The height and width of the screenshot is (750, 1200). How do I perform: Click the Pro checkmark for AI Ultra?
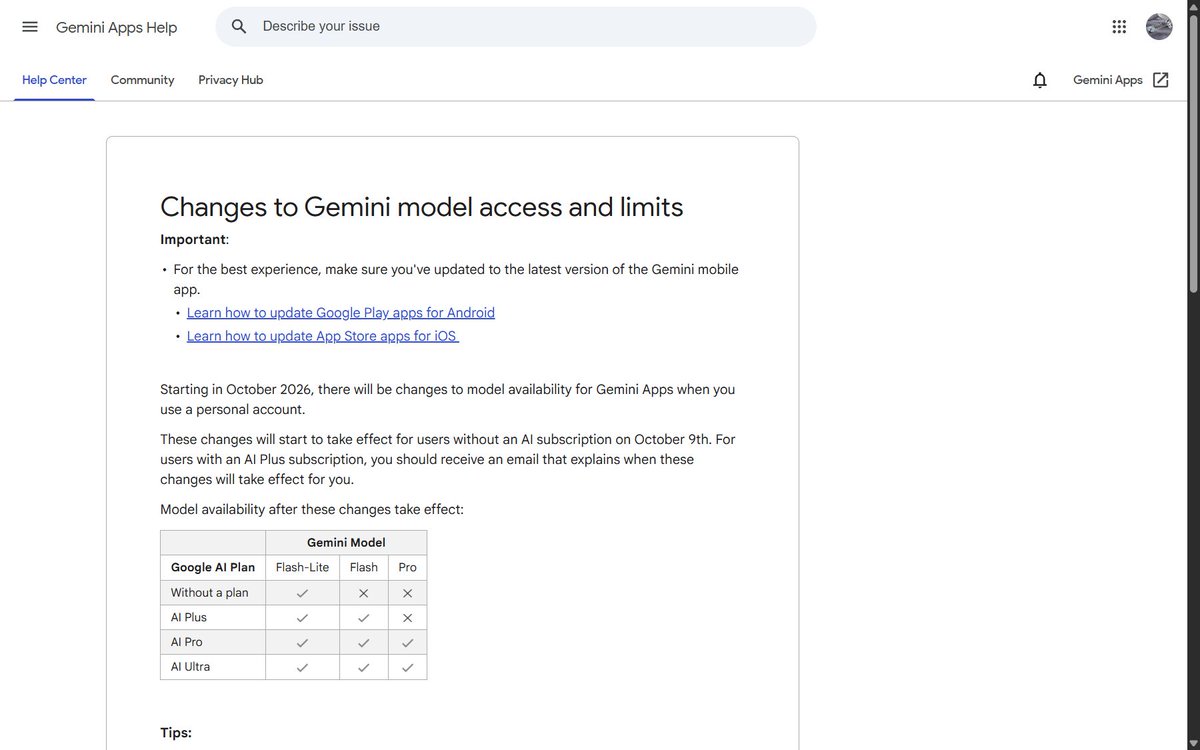407,667
